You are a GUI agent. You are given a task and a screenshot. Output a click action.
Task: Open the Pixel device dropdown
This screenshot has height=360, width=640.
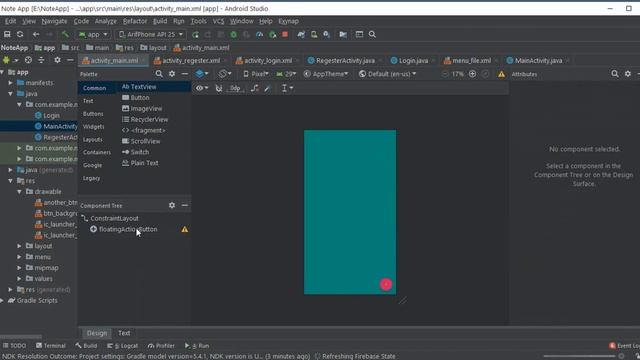(x=256, y=74)
